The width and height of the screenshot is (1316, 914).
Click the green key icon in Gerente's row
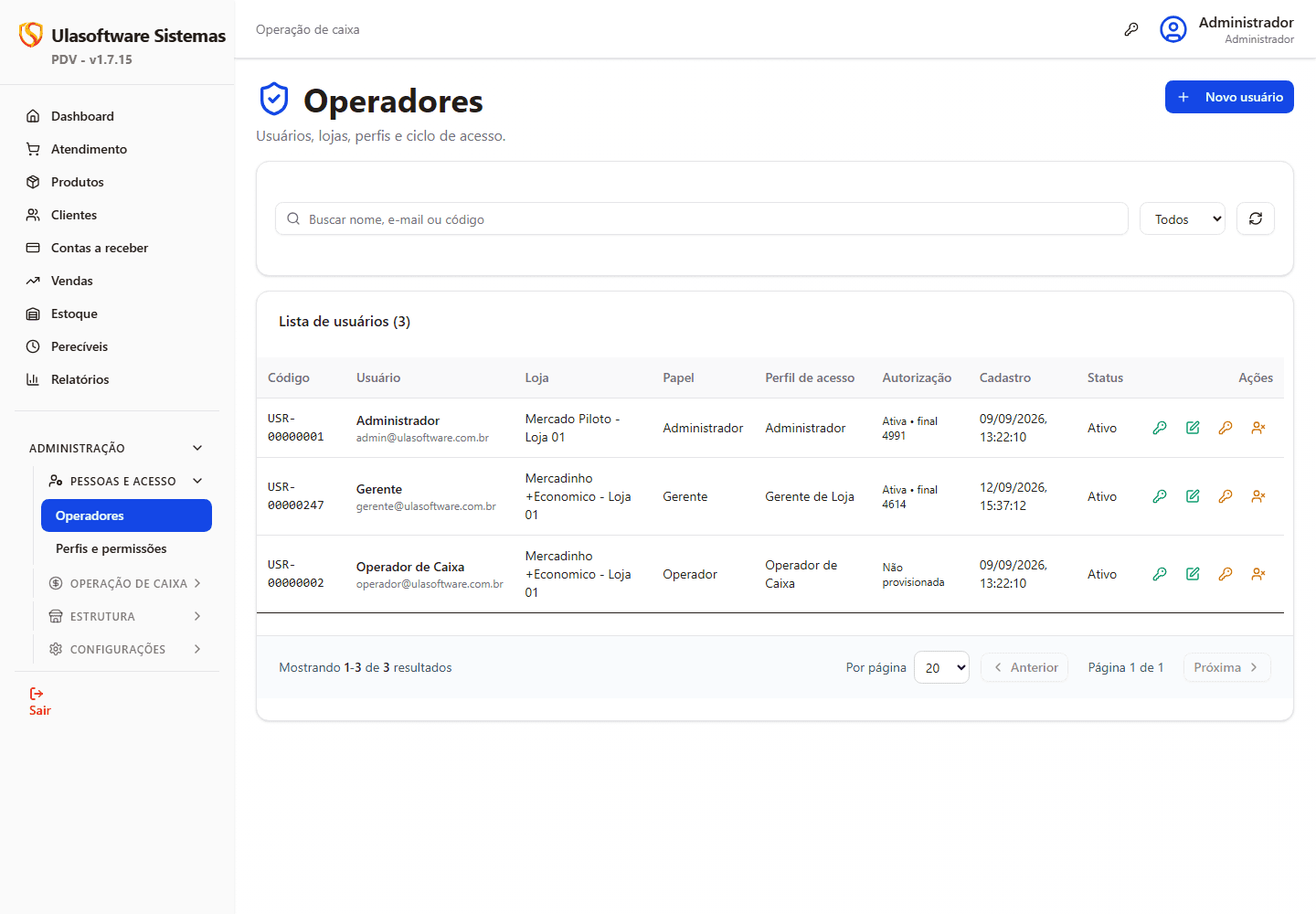point(1160,496)
